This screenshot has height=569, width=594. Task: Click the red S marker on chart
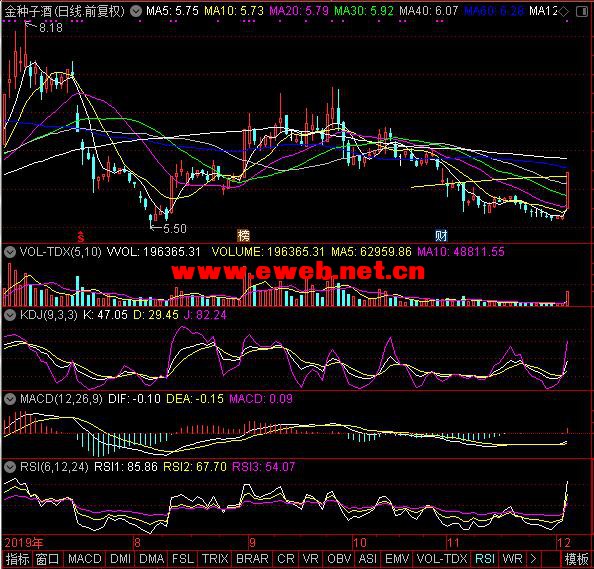(81, 236)
